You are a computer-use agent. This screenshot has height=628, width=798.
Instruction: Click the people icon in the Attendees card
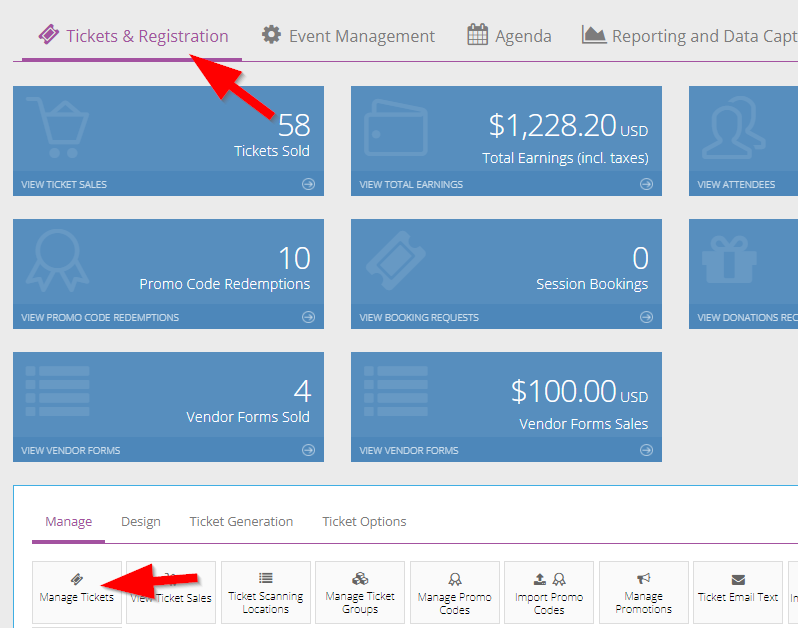coord(733,128)
